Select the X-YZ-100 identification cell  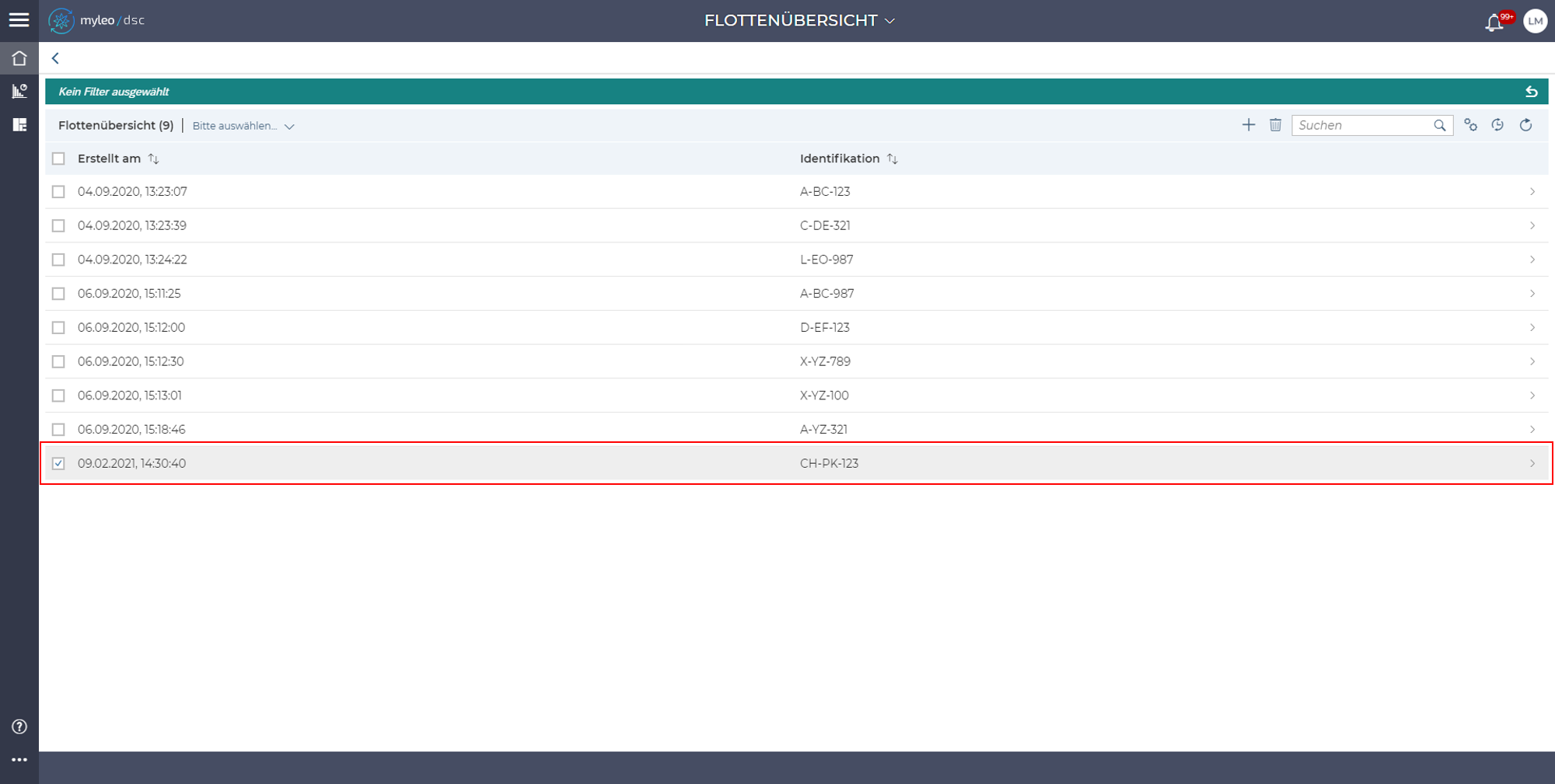pos(824,395)
